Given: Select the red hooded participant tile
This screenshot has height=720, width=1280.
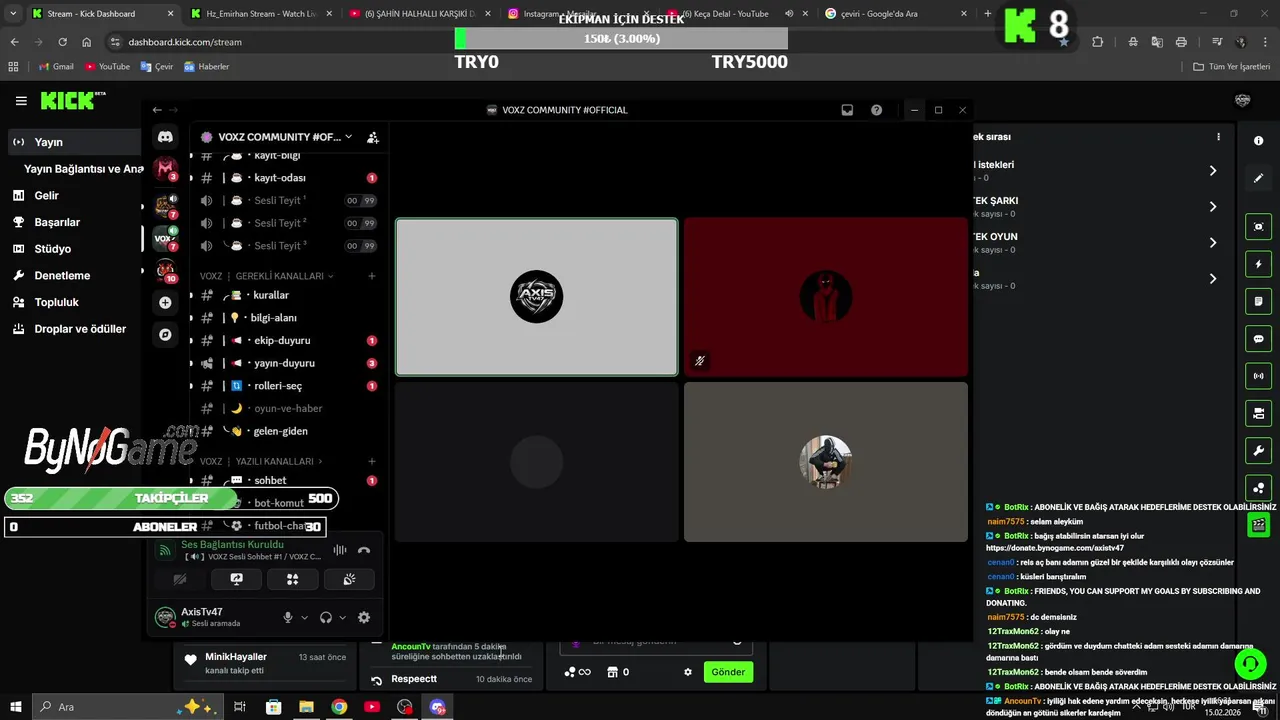Looking at the screenshot, I should 826,297.
